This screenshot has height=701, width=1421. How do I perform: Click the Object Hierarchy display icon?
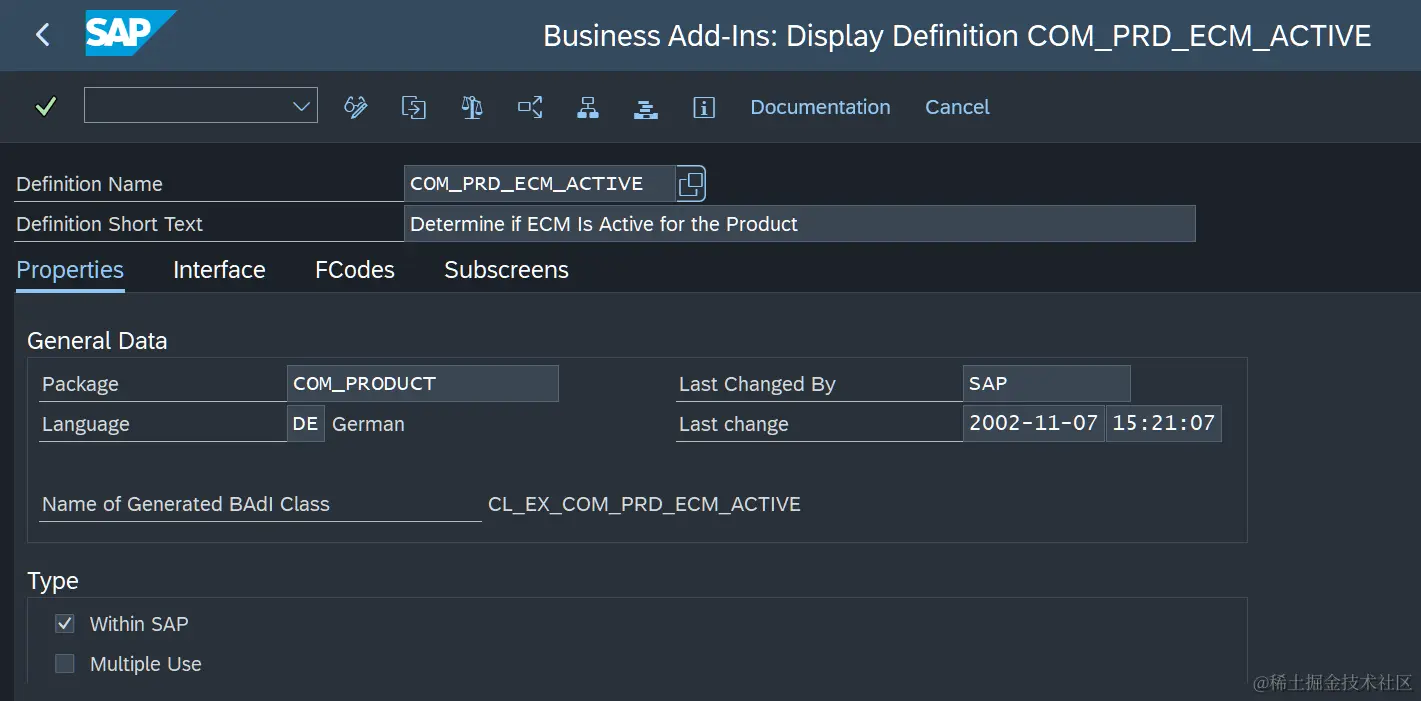pos(588,107)
